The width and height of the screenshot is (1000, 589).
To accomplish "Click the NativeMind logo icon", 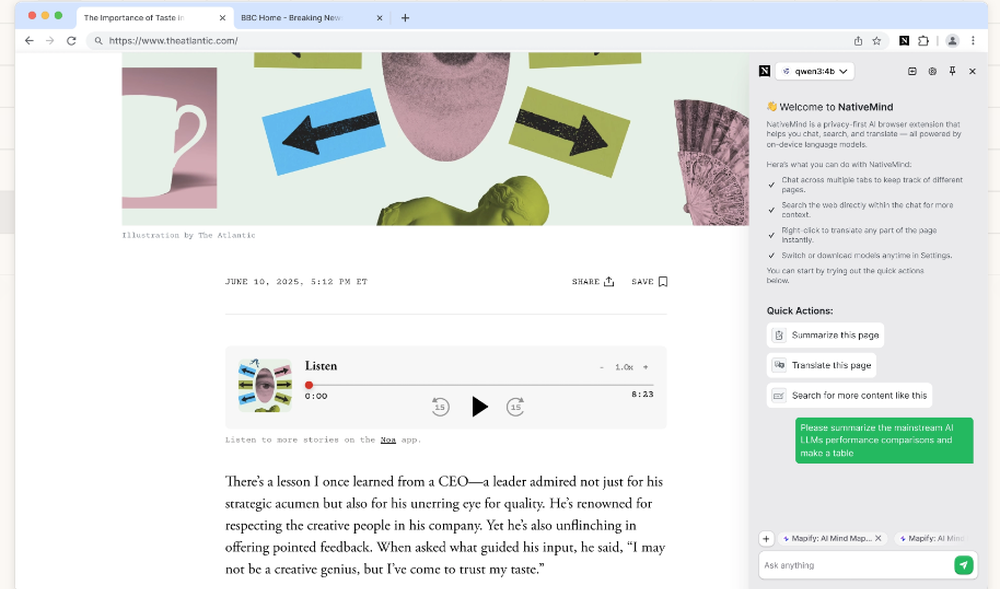I will coord(765,71).
